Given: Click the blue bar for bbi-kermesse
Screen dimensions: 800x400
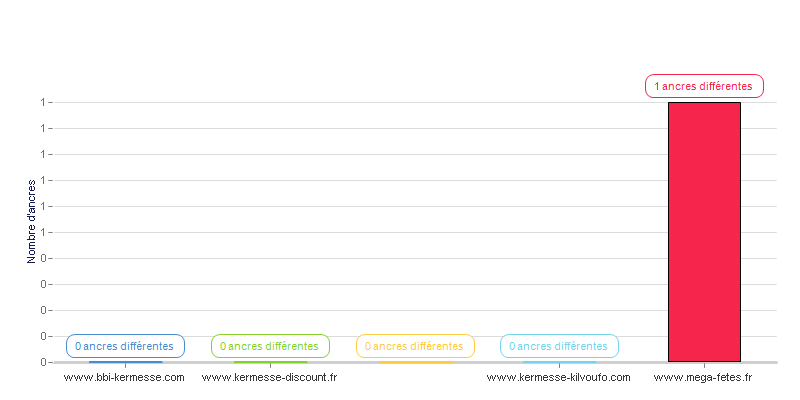Looking at the screenshot, I should [x=126, y=362].
